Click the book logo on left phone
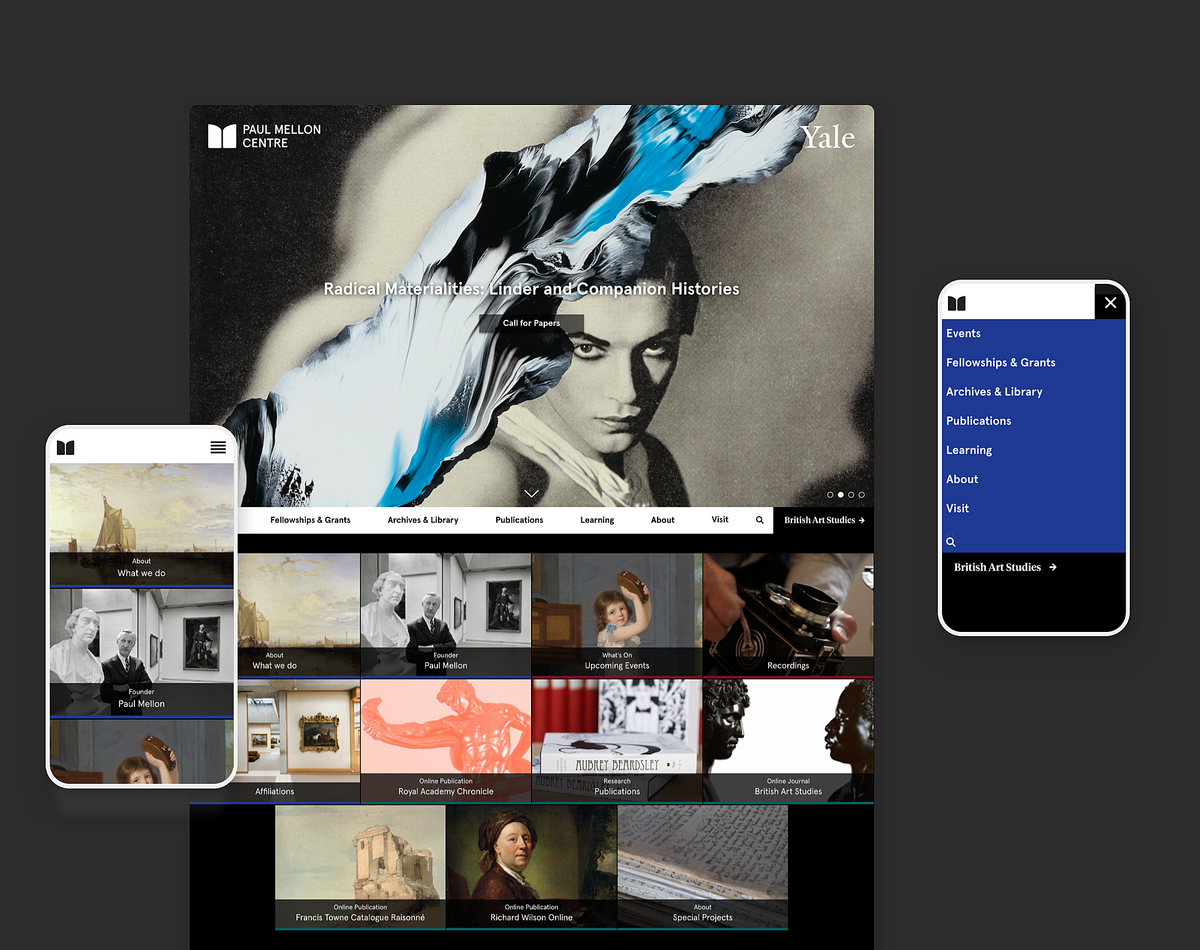 [x=66, y=447]
